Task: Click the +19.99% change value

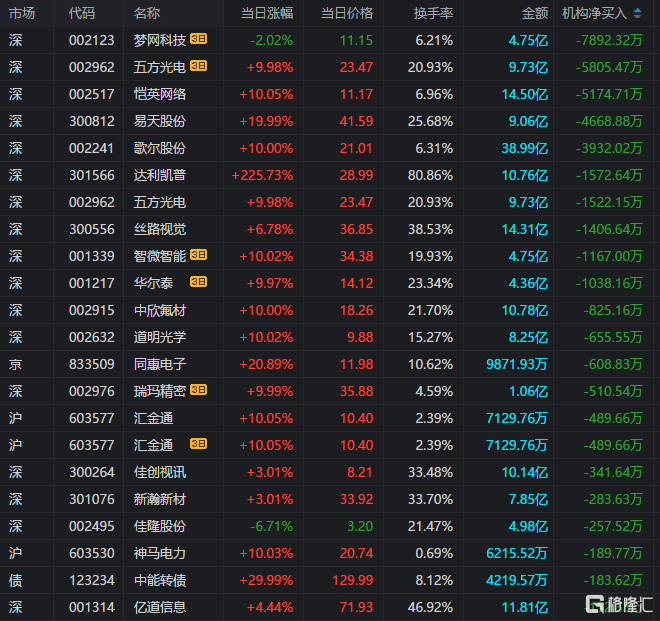Action: click(x=266, y=121)
